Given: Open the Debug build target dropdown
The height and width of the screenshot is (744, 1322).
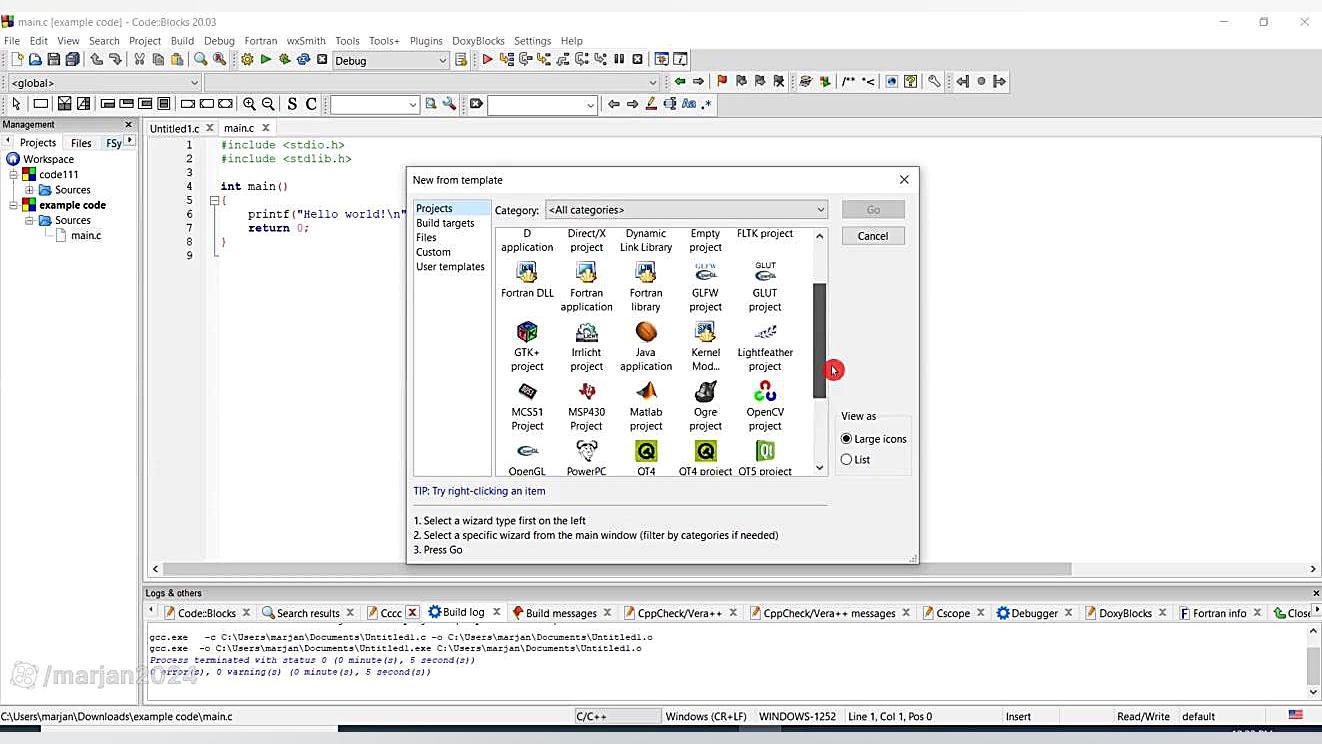Looking at the screenshot, I should (x=390, y=61).
